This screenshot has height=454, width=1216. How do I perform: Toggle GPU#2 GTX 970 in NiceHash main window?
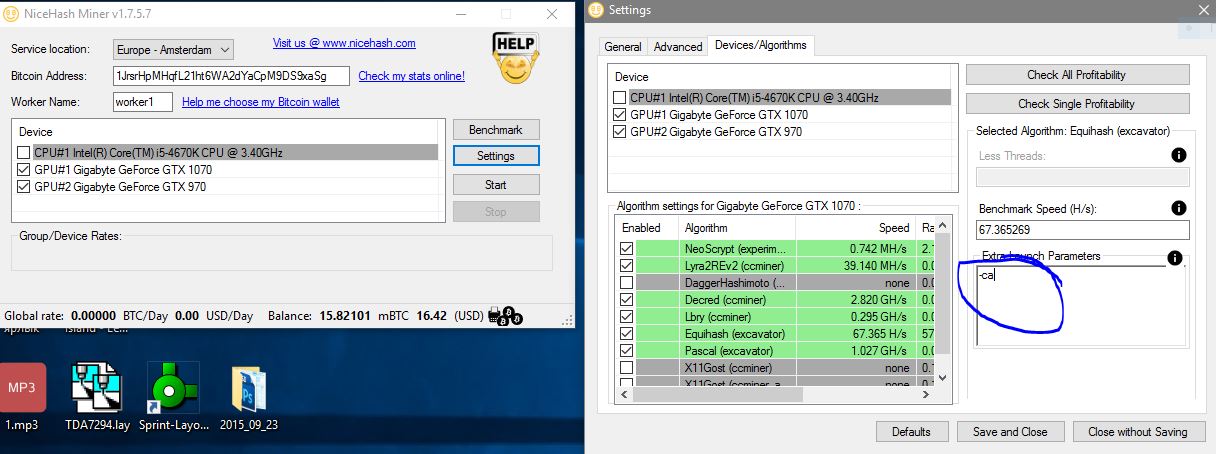[24, 186]
